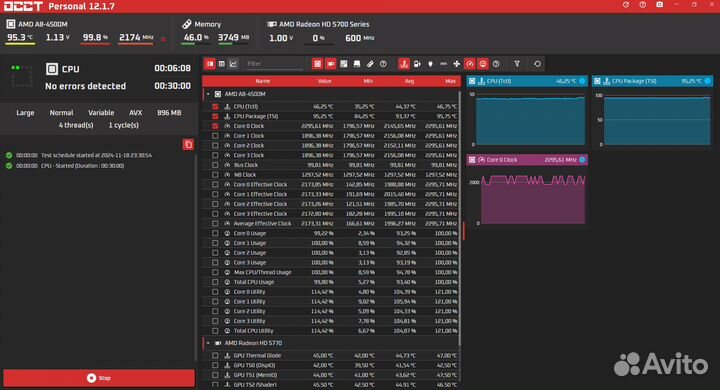720x390 pixels.
Task: Select the NB Clock row
Action: (331, 175)
